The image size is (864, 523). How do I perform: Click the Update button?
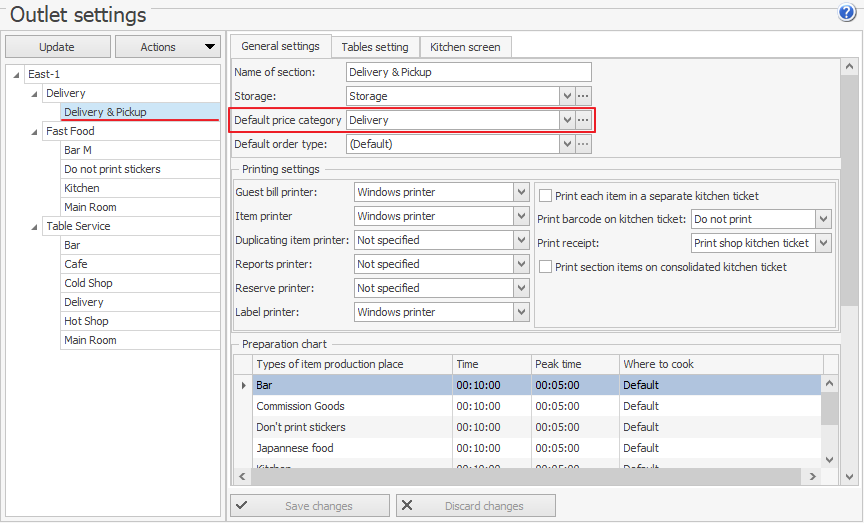(x=57, y=47)
